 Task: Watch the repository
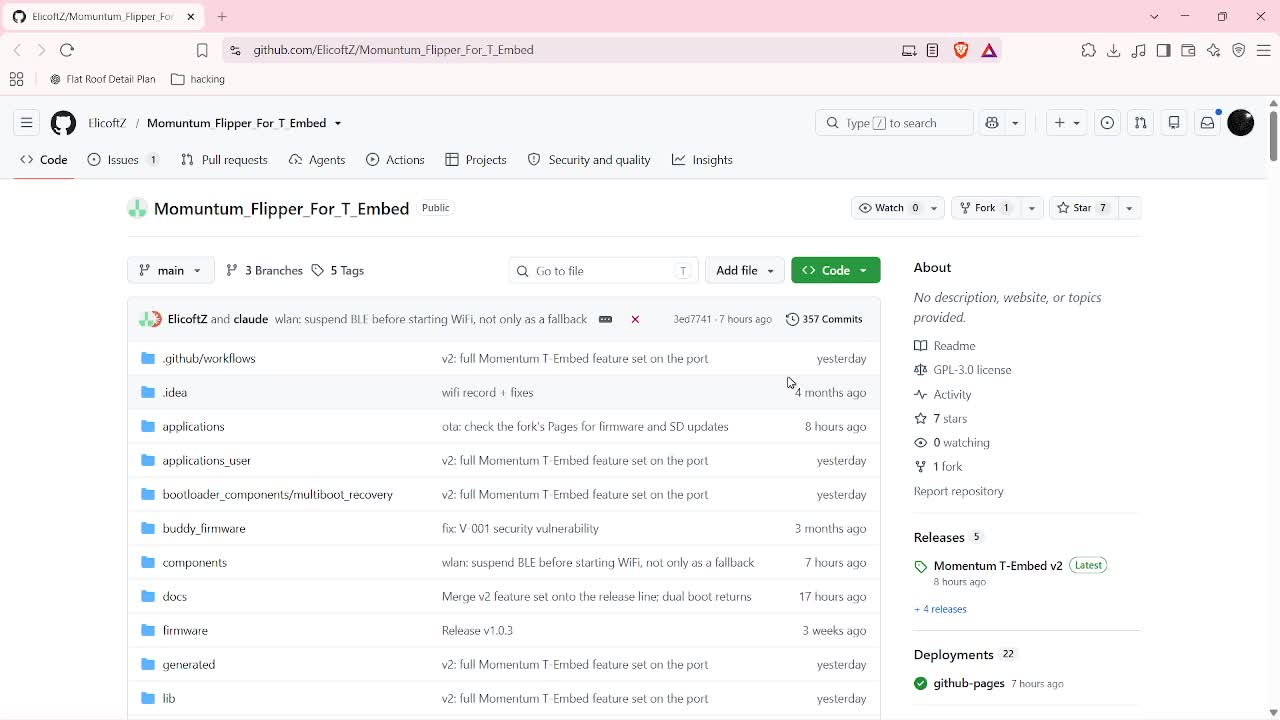click(x=888, y=208)
